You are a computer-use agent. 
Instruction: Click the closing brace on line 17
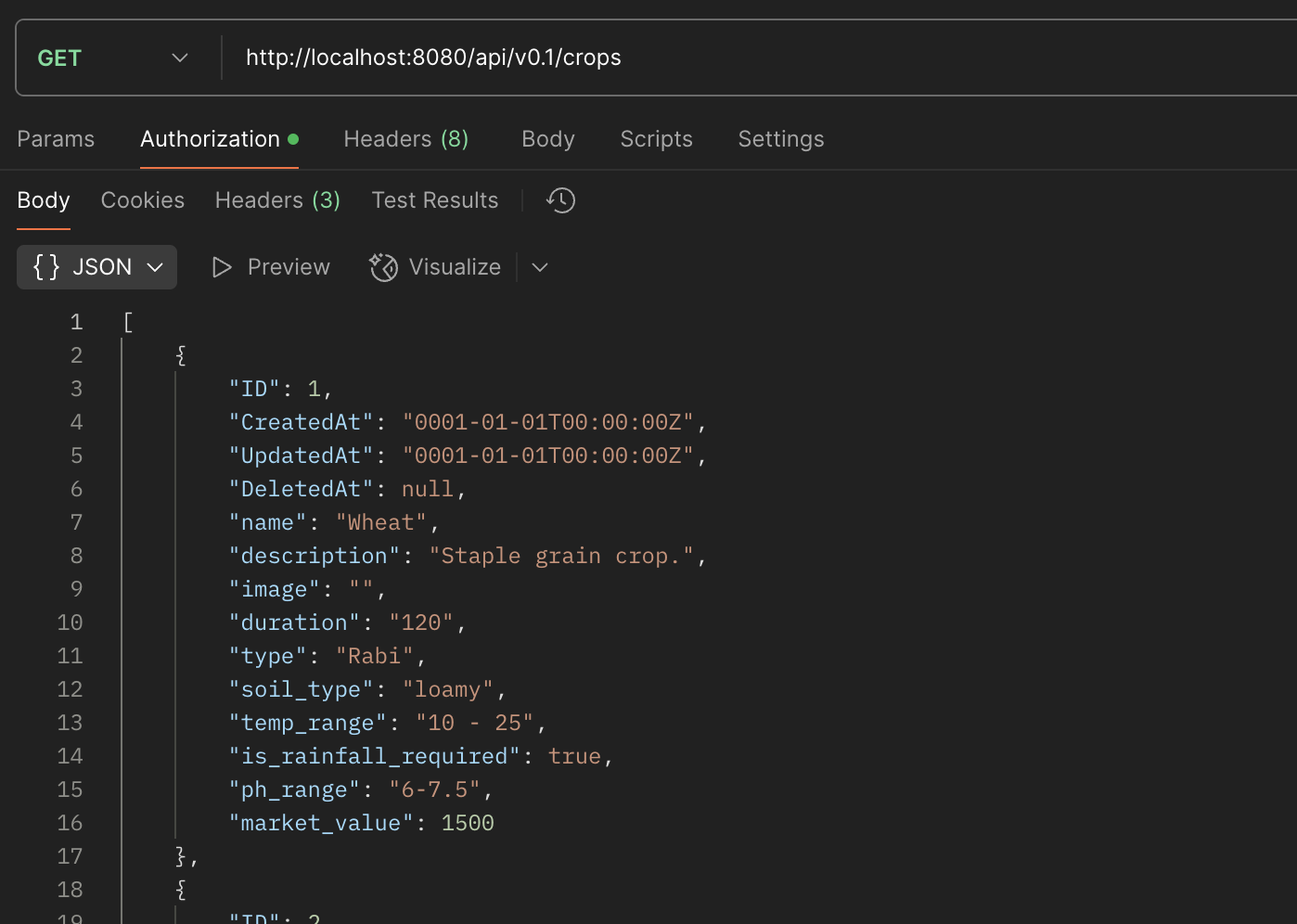(181, 856)
